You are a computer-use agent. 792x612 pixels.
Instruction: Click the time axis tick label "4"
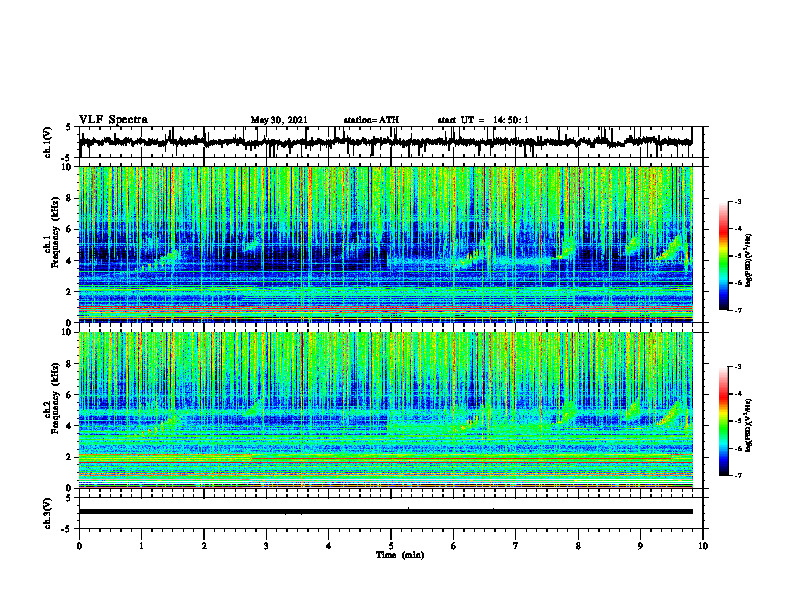point(329,546)
